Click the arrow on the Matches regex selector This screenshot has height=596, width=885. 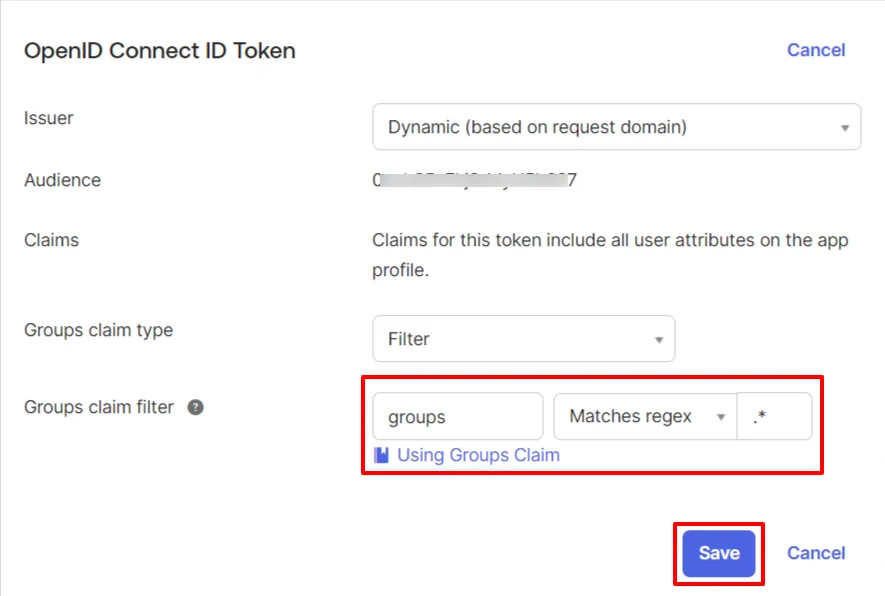[x=722, y=416]
